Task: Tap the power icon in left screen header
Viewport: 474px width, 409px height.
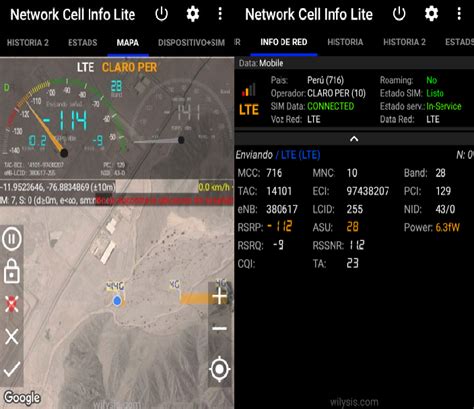Action: point(162,14)
